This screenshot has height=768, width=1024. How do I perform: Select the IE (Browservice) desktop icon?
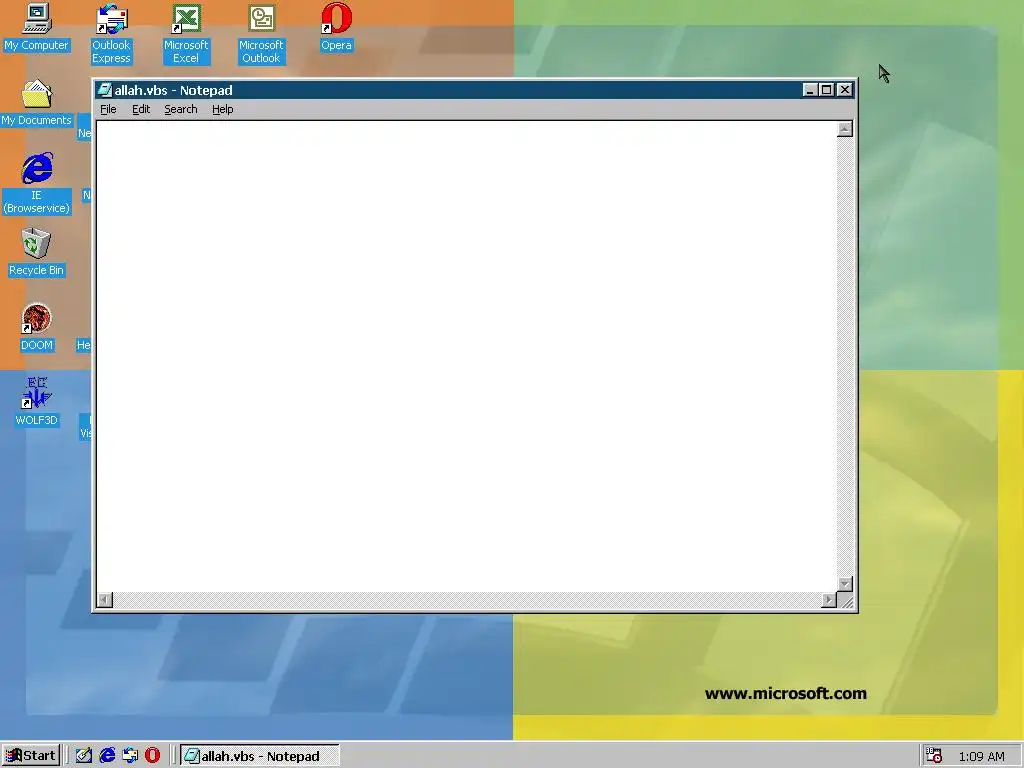pos(37,184)
